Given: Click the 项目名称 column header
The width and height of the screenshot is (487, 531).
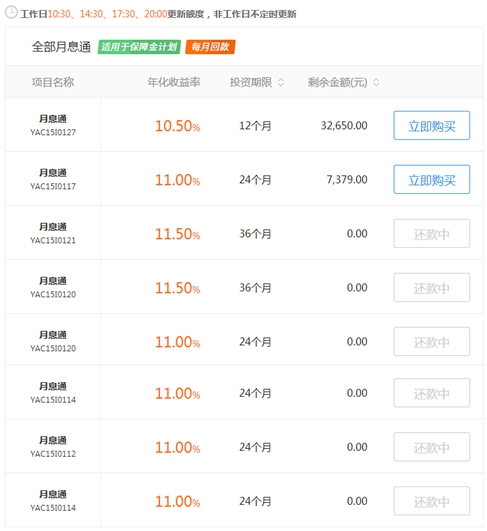Looking at the screenshot, I should [x=53, y=82].
